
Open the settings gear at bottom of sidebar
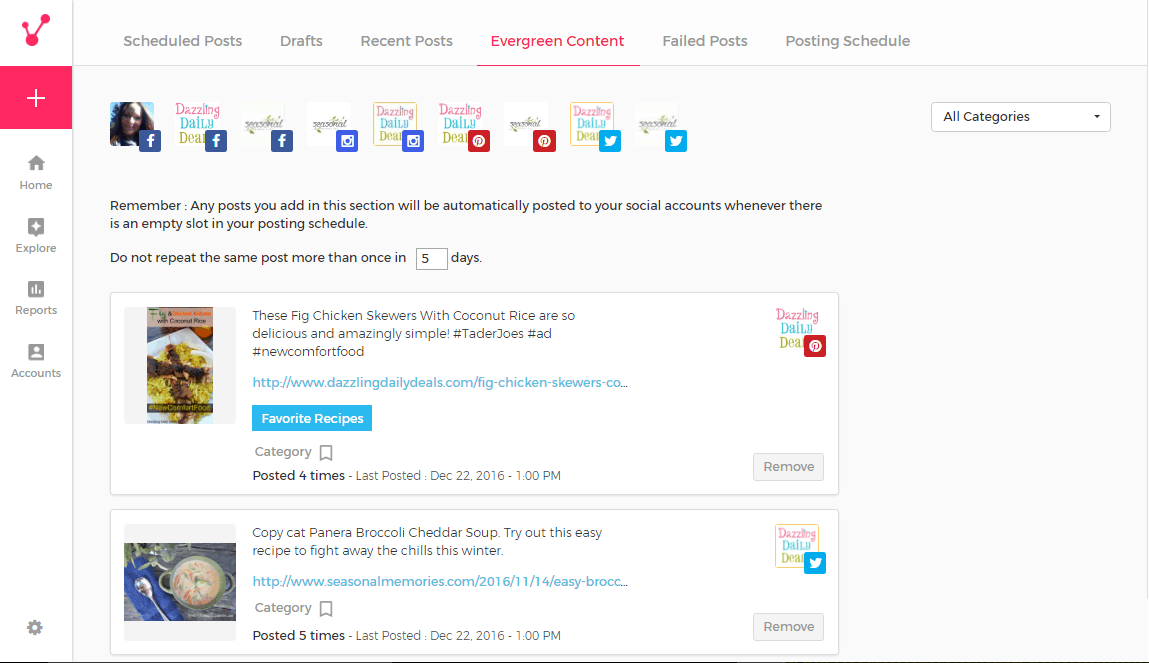(36, 627)
